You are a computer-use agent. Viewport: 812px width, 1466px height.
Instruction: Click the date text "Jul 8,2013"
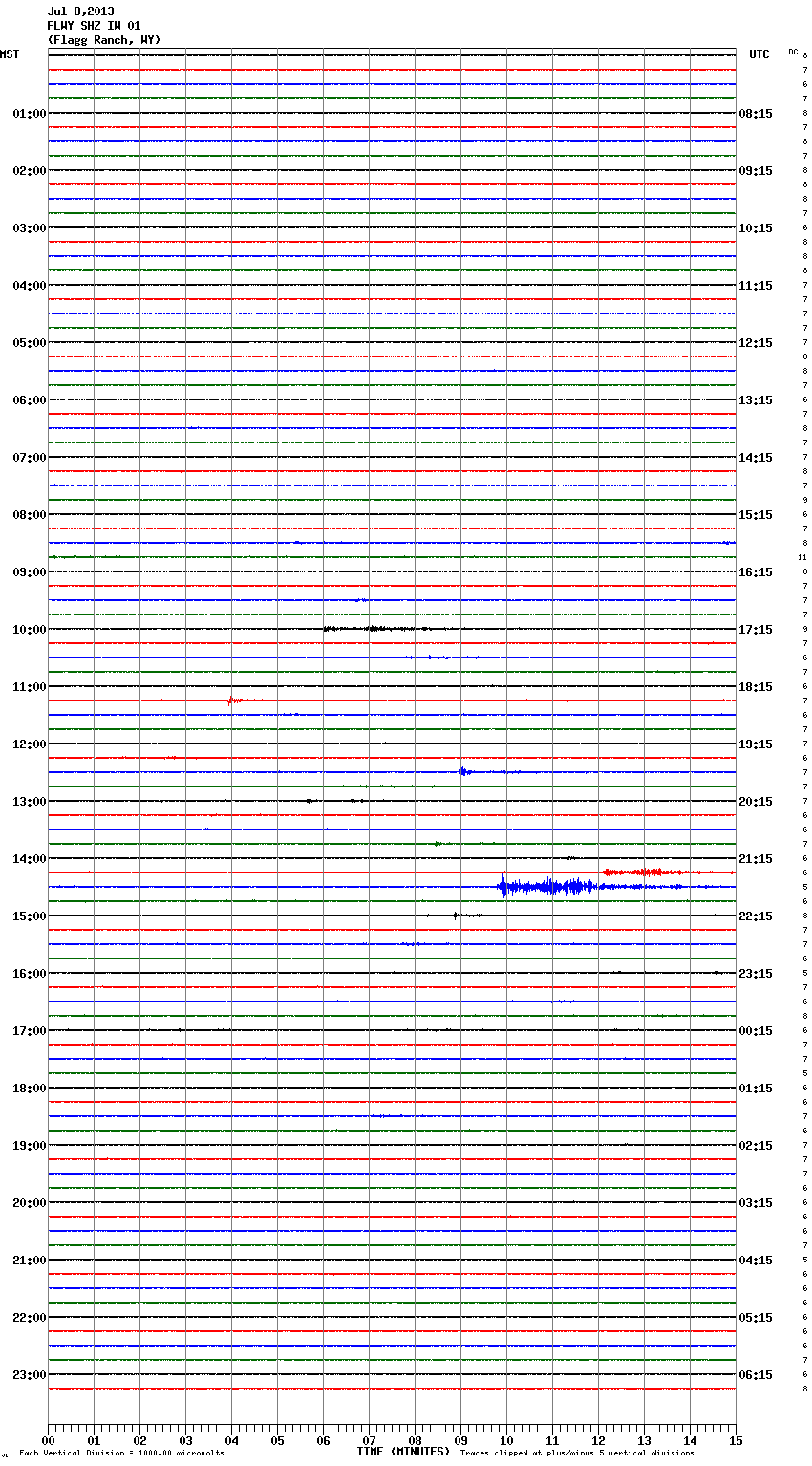click(80, 11)
